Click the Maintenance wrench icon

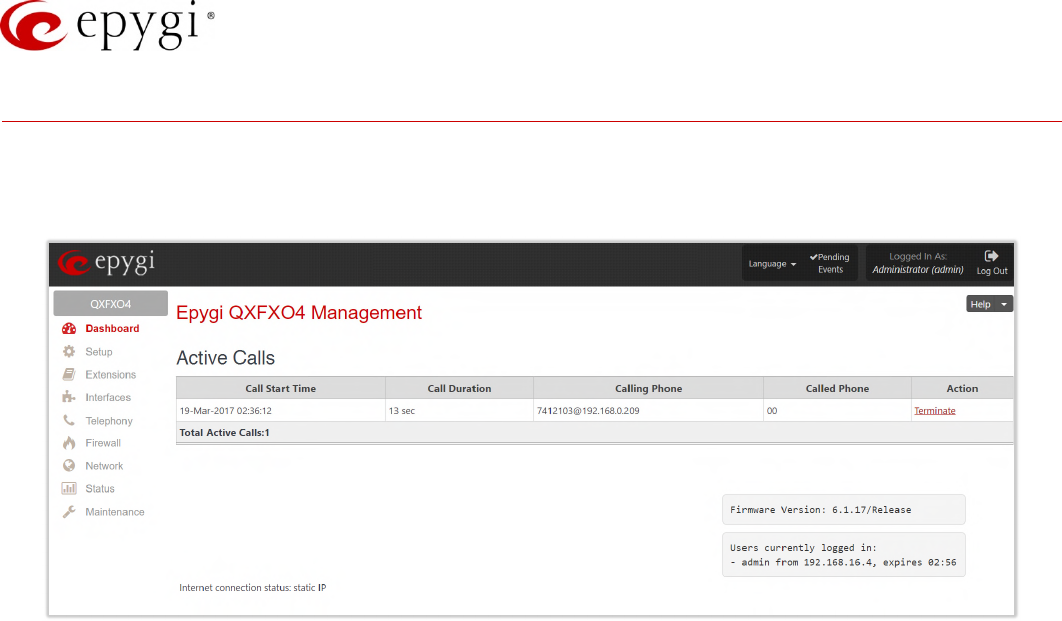69,512
